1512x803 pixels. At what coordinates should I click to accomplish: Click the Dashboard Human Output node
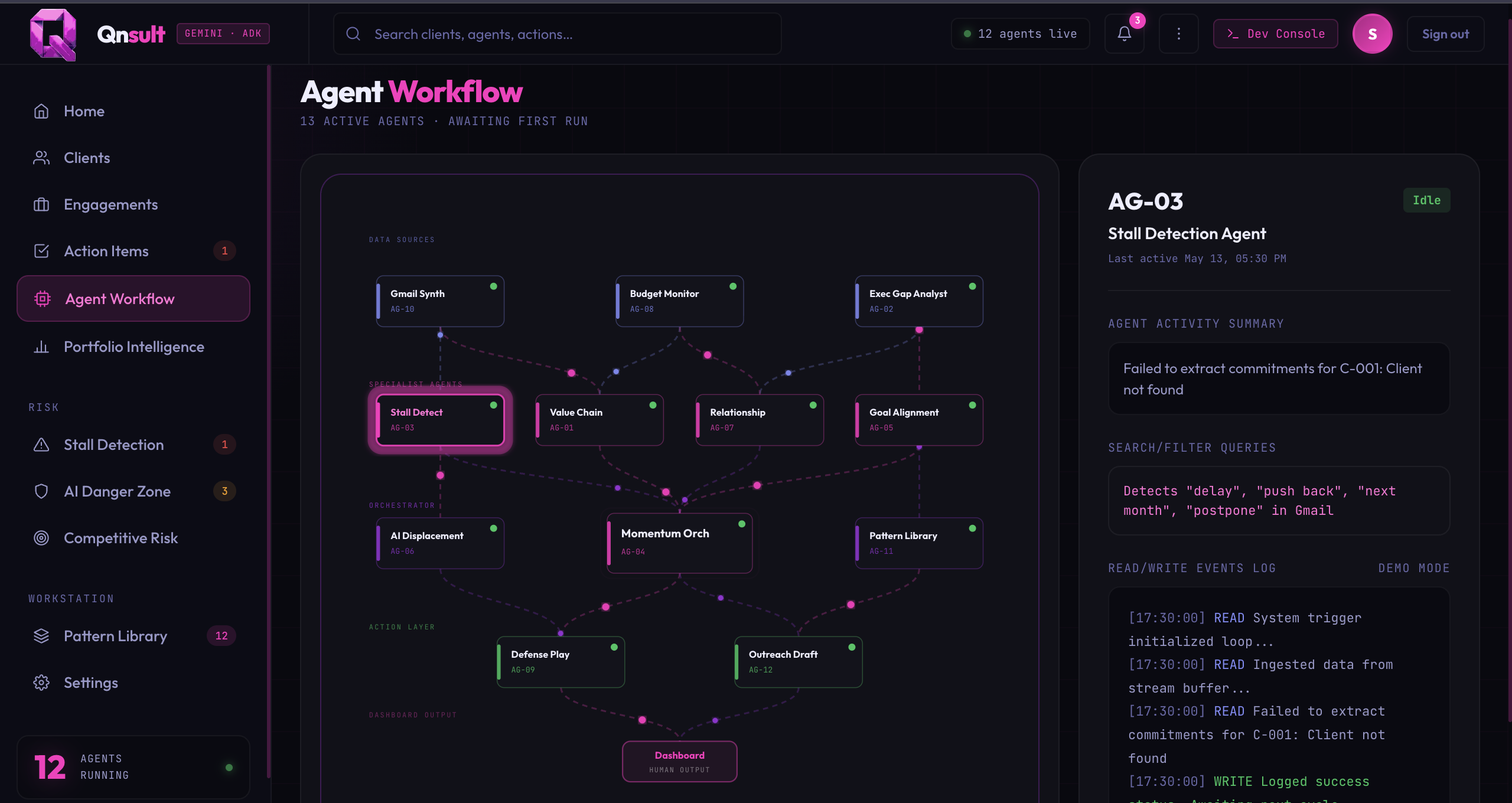[679, 762]
